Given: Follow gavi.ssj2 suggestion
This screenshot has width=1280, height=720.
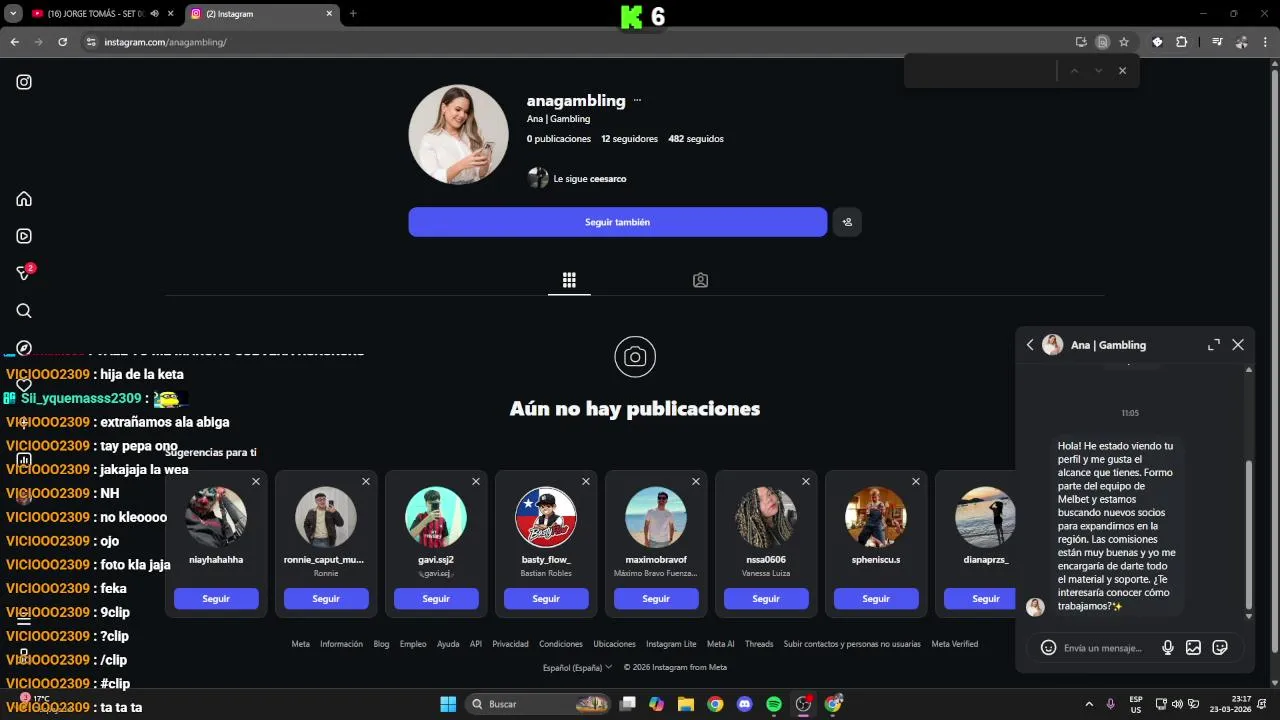Looking at the screenshot, I should pyautogui.click(x=436, y=598).
